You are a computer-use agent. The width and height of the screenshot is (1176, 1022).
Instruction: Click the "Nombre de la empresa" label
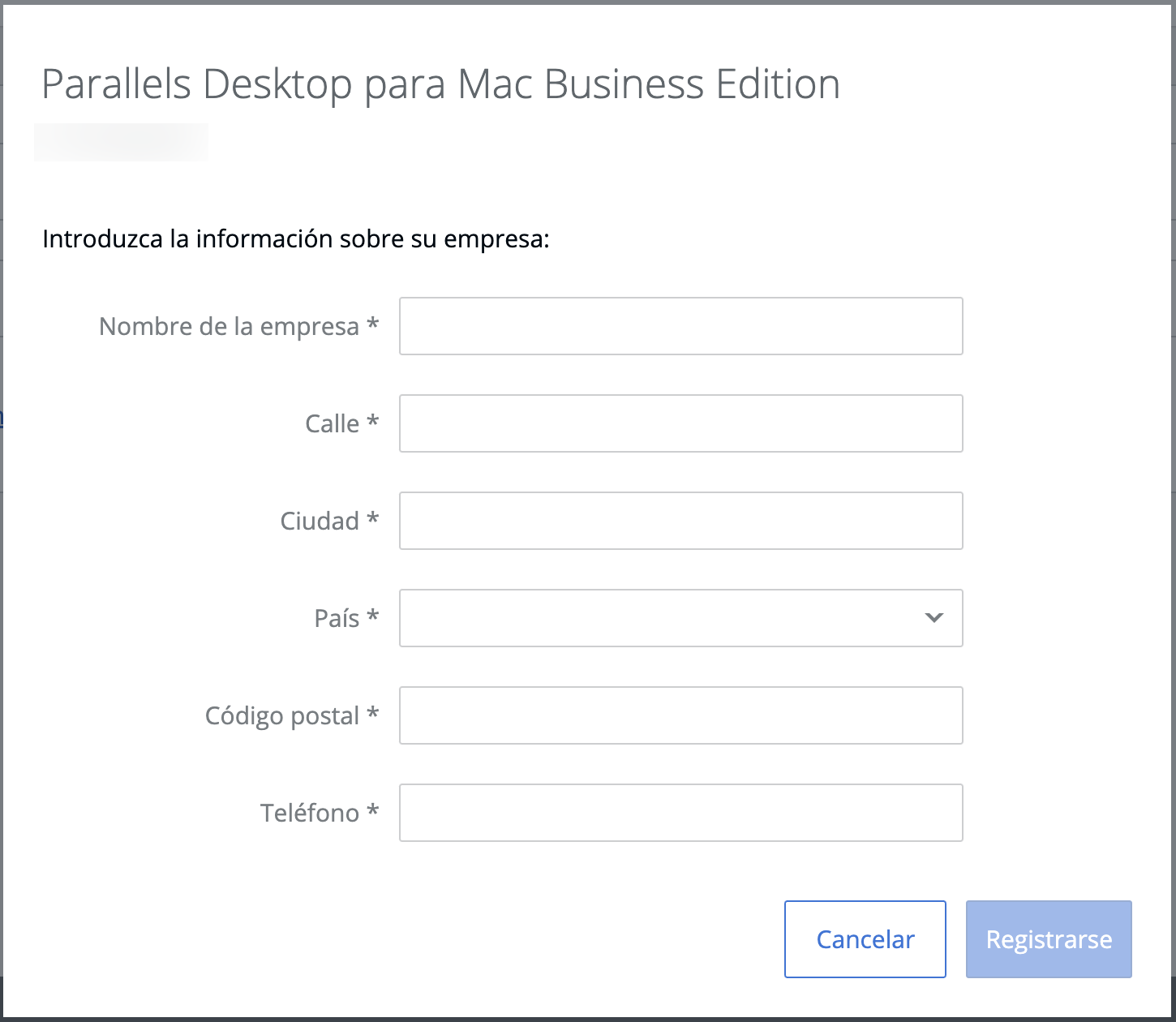[x=229, y=326]
